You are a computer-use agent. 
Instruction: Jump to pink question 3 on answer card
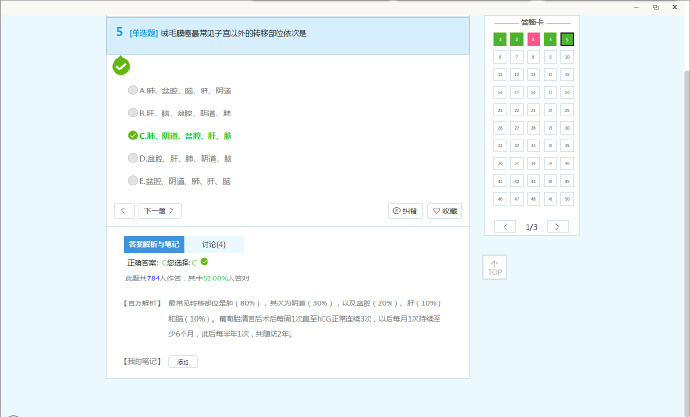coord(533,39)
